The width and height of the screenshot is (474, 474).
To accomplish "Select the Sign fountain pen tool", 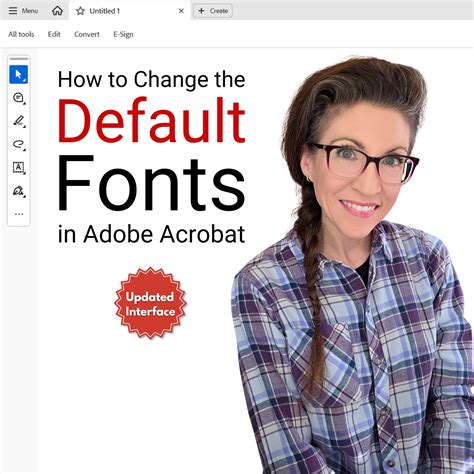I will [x=19, y=191].
